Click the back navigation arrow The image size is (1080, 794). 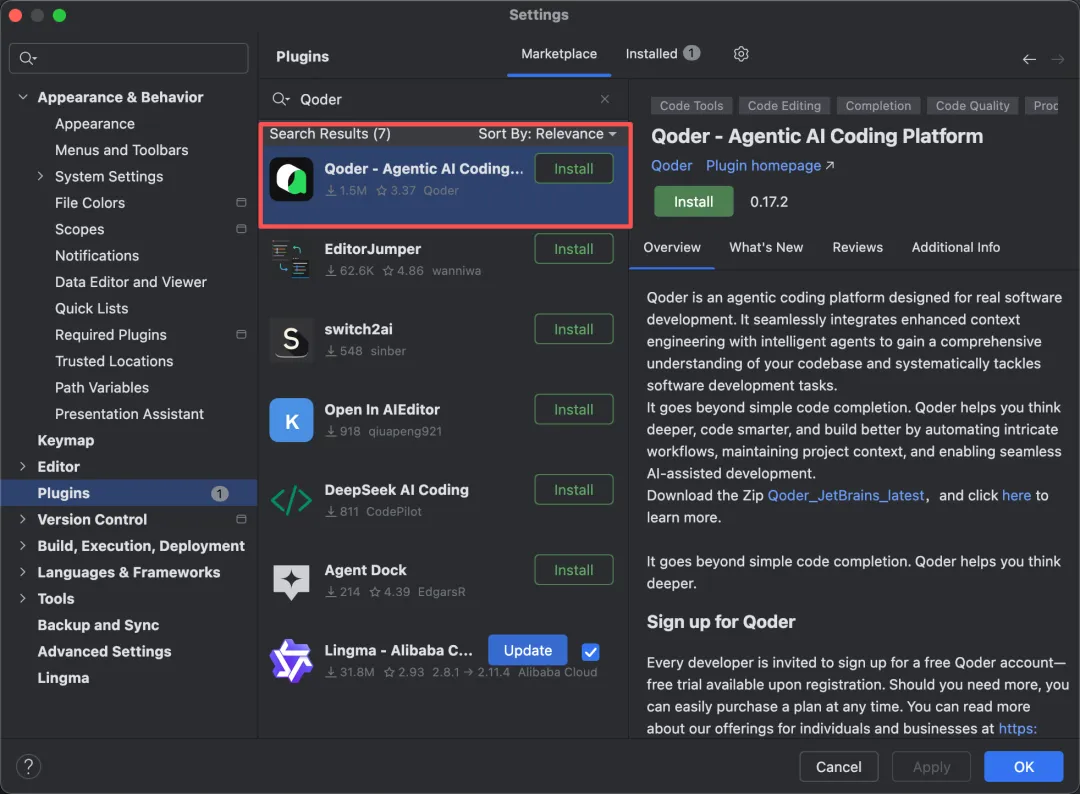click(x=1028, y=59)
